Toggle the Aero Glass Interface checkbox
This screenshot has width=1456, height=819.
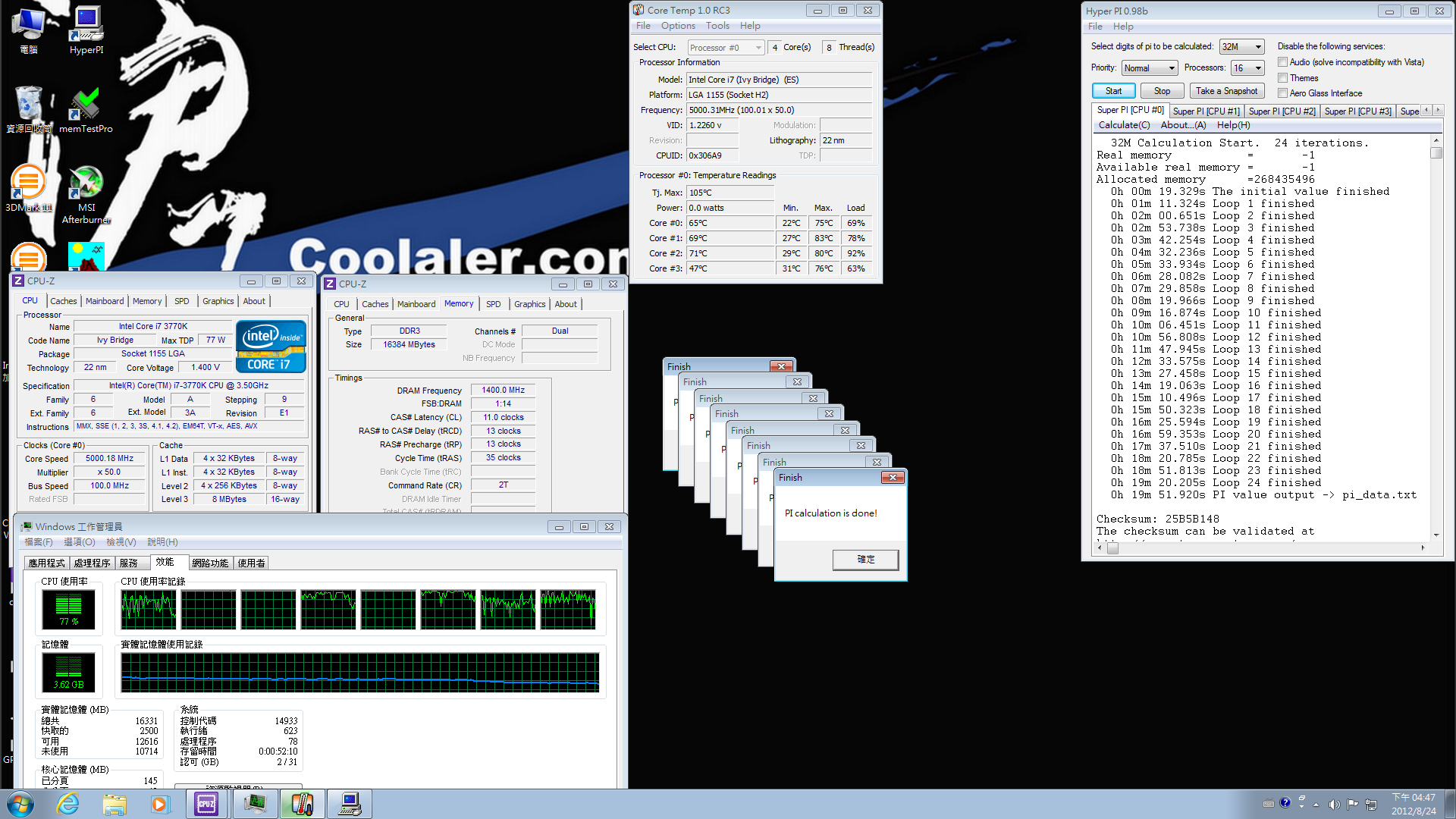(x=1283, y=93)
